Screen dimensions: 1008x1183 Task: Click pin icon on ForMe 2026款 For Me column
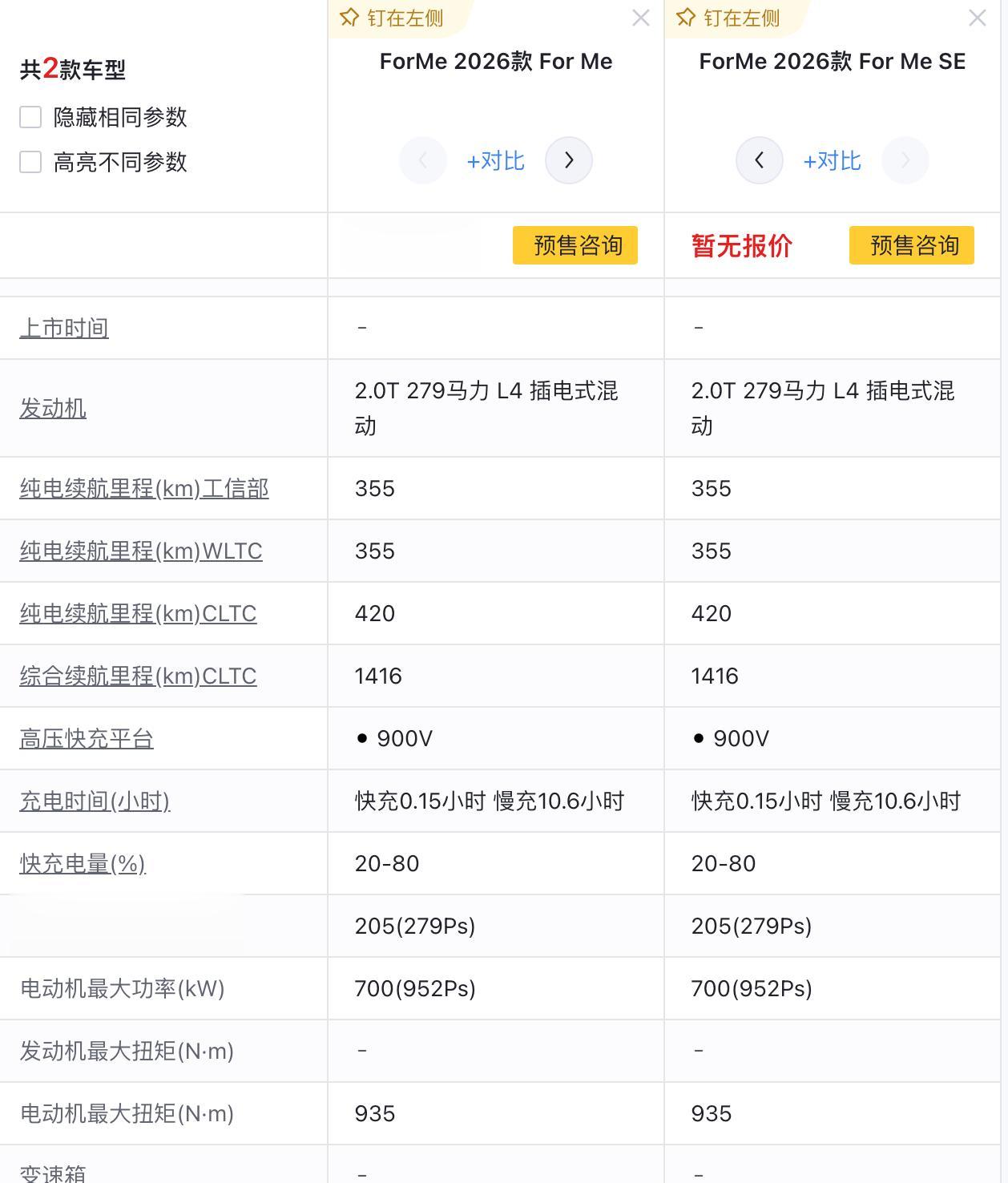point(349,18)
